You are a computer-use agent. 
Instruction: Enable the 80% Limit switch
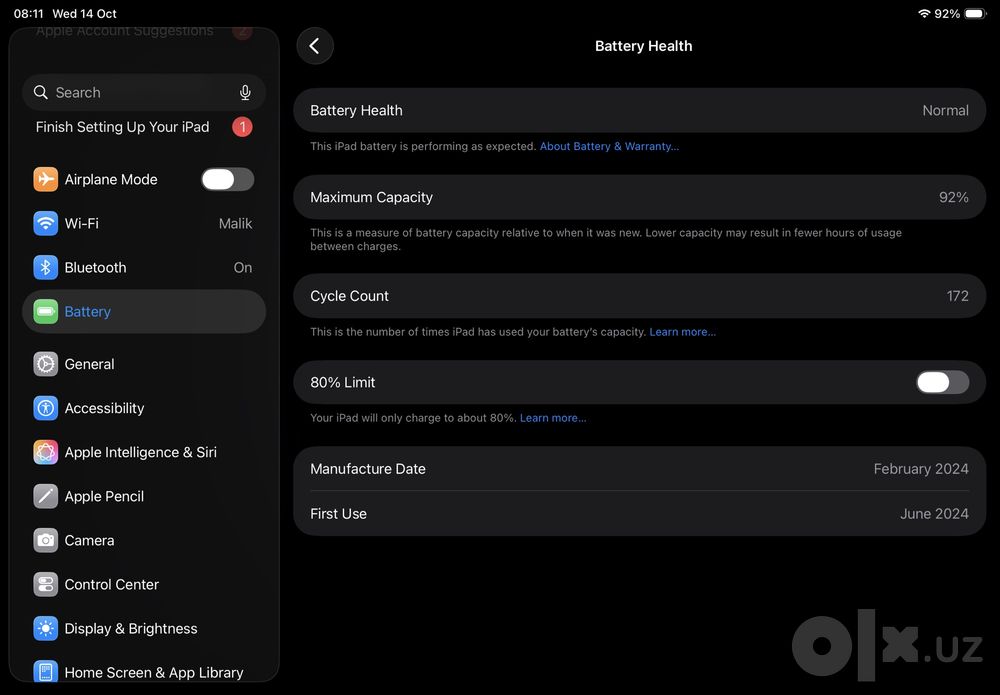point(943,382)
